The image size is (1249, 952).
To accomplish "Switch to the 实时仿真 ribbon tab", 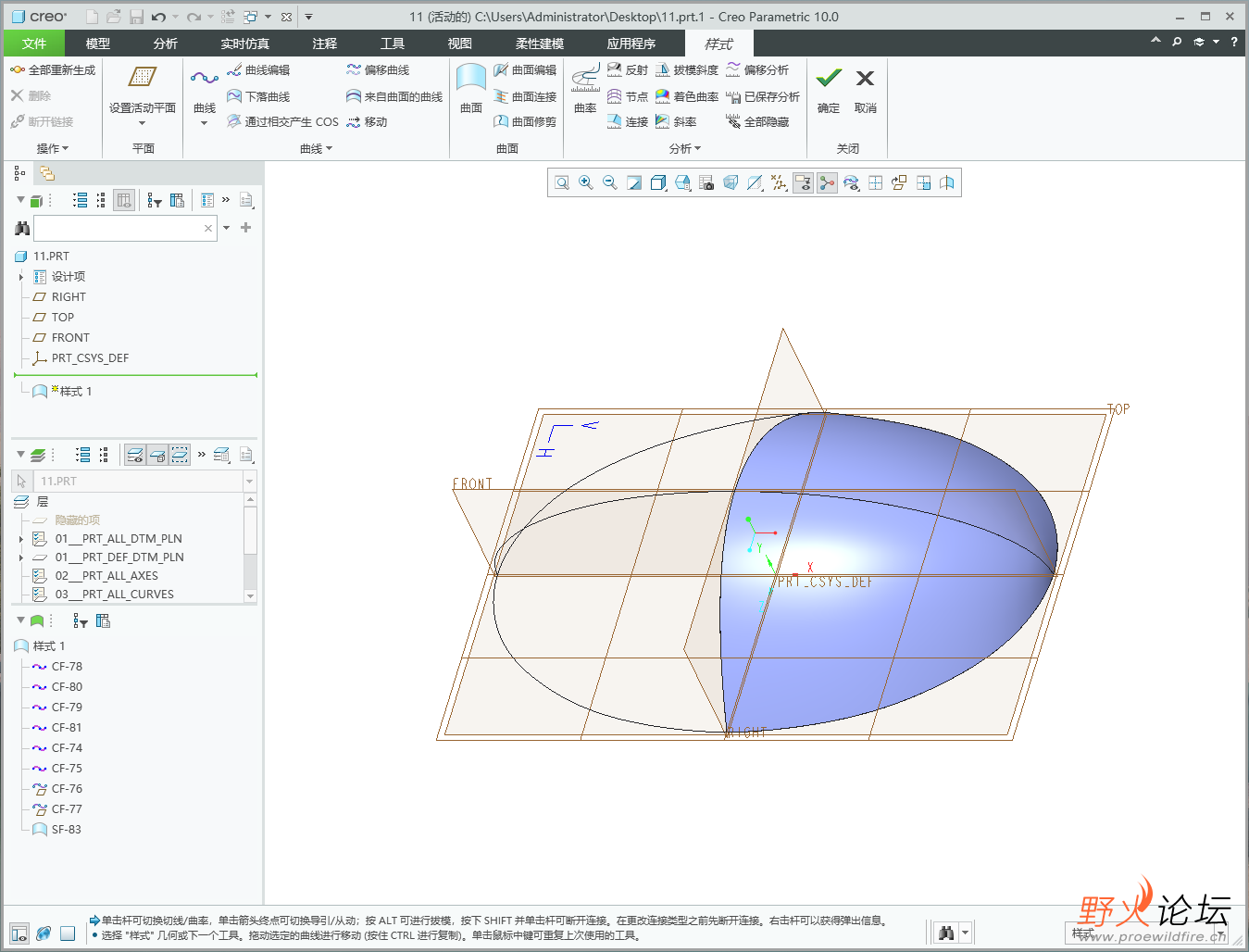I will (x=245, y=44).
